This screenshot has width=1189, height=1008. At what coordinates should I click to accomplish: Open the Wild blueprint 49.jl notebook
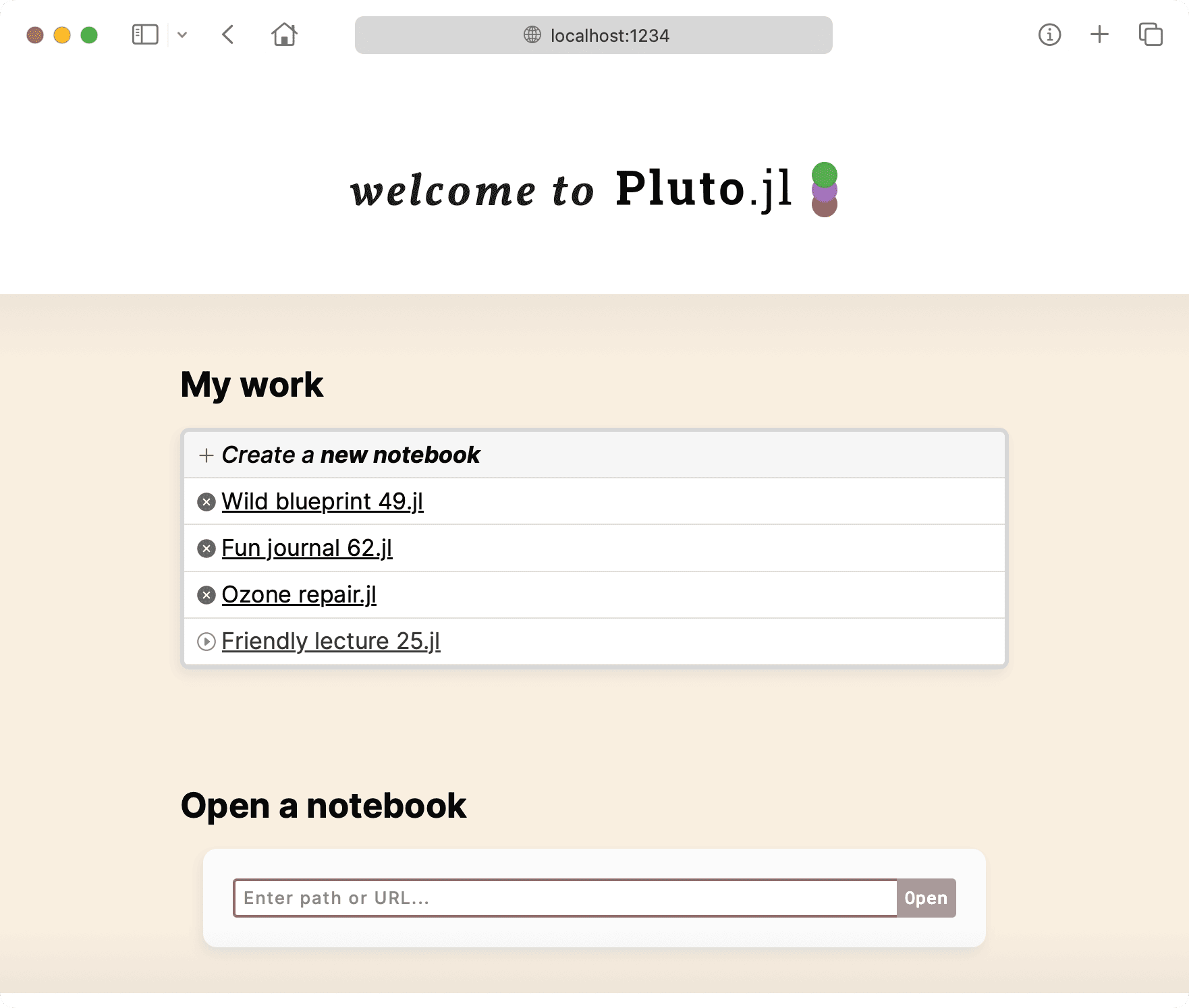pyautogui.click(x=323, y=501)
